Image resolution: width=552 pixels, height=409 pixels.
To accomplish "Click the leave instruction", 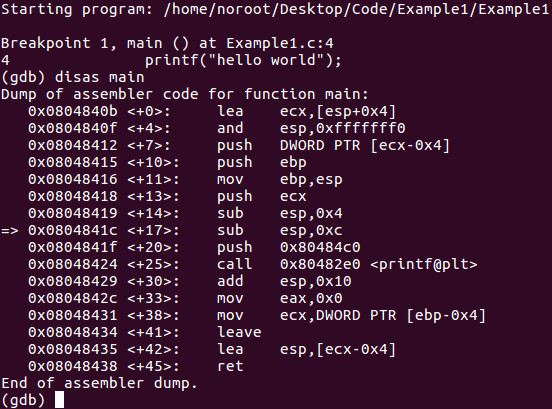I will (239, 332).
